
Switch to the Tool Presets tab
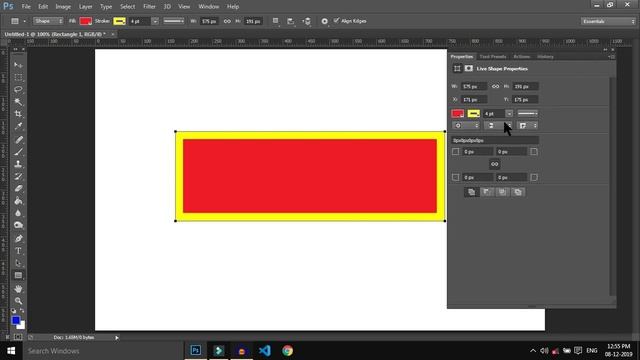pos(493,57)
